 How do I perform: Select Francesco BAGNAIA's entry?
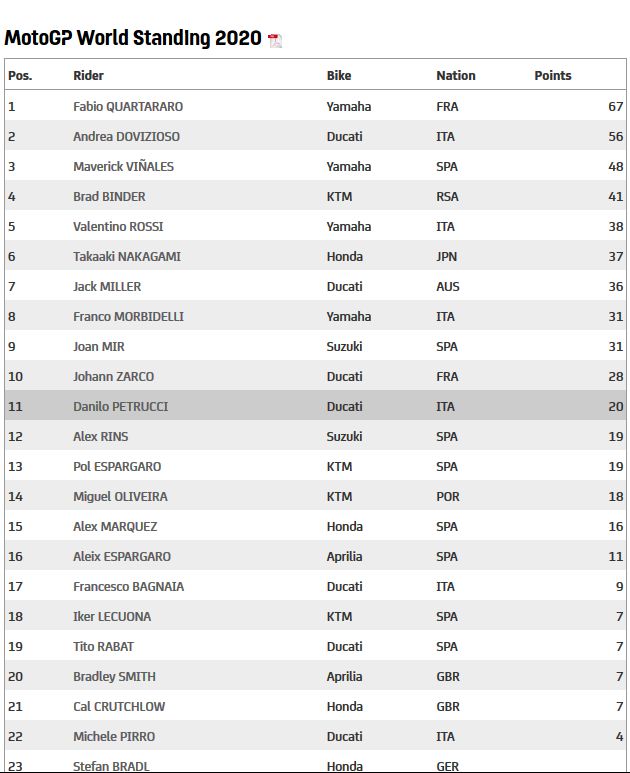pos(128,586)
